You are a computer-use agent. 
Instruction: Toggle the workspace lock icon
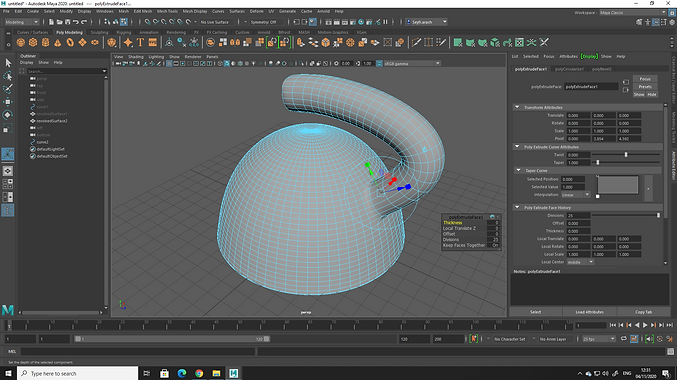click(x=672, y=13)
